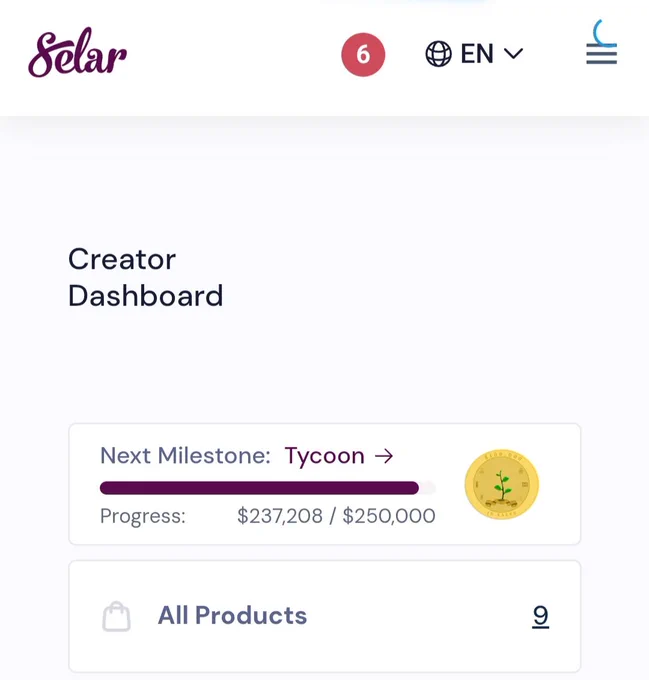Screen dimensions: 649x680
Task: Expand the EN language chevron
Action: coord(514,54)
